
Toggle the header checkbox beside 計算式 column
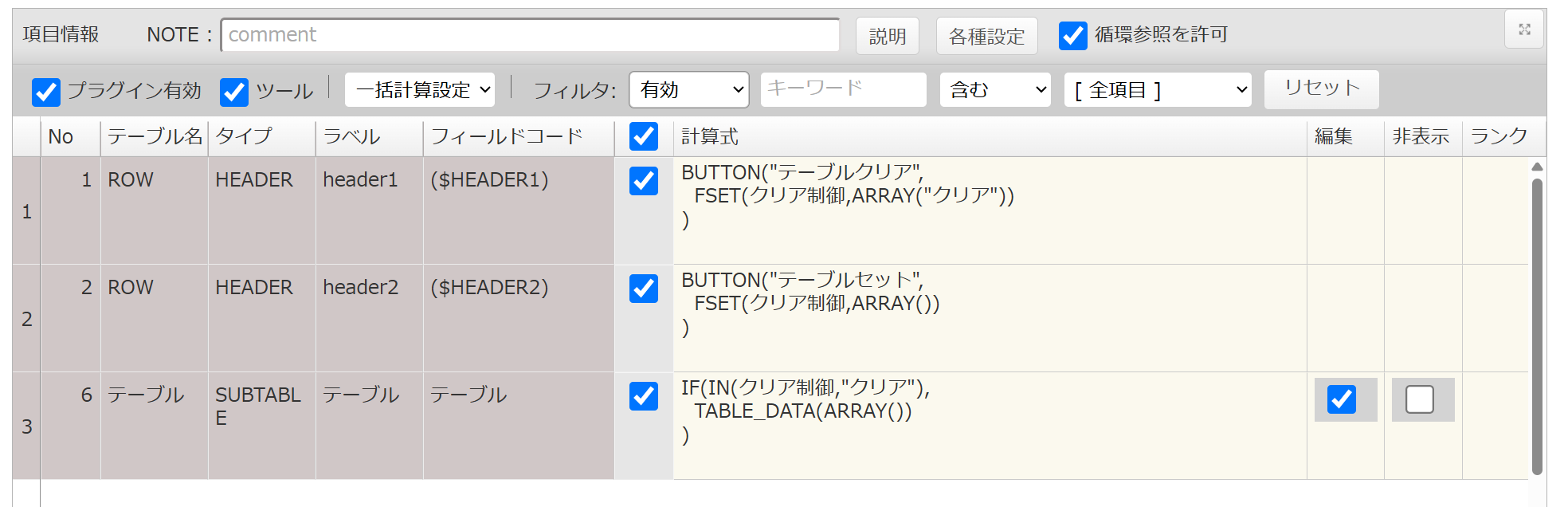643,136
